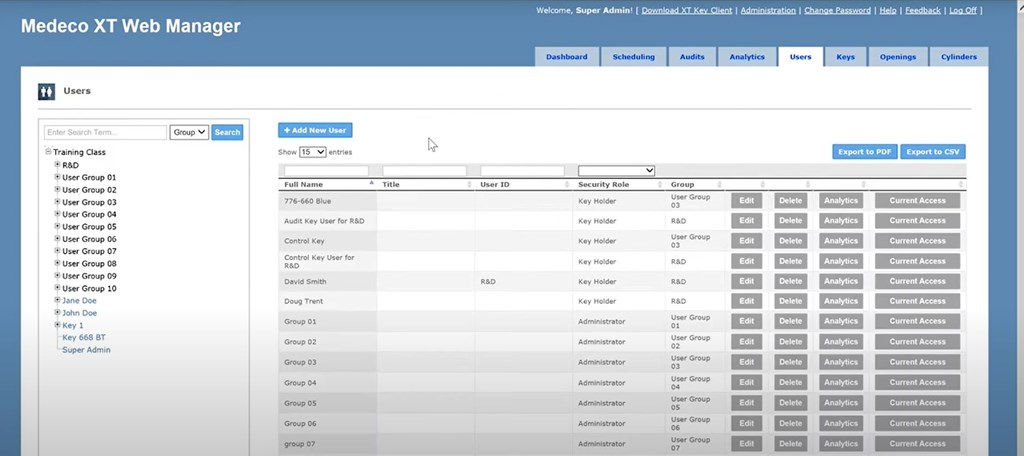Click sort arrows icon in Security Role column

[x=661, y=185]
